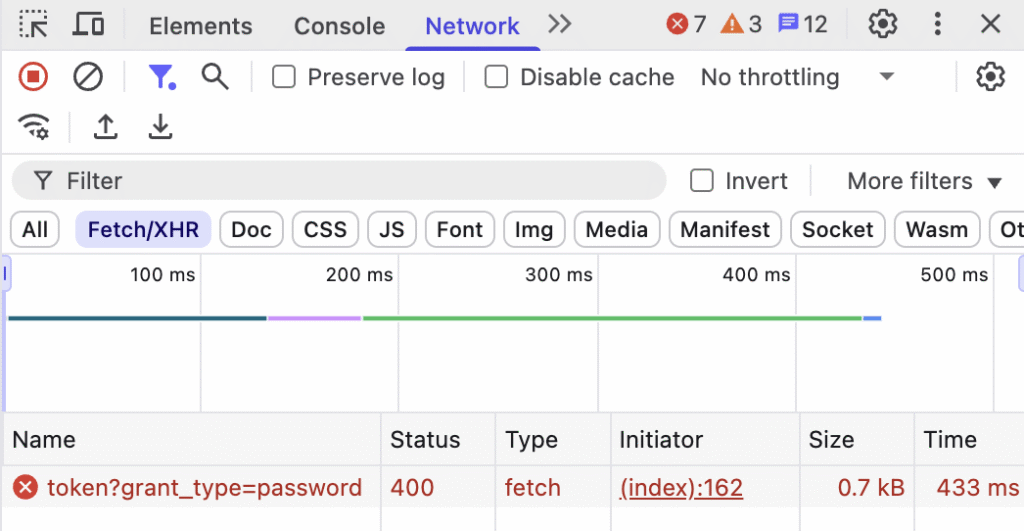The image size is (1024, 531).
Task: Switch to the Console tab
Action: [x=339, y=26]
